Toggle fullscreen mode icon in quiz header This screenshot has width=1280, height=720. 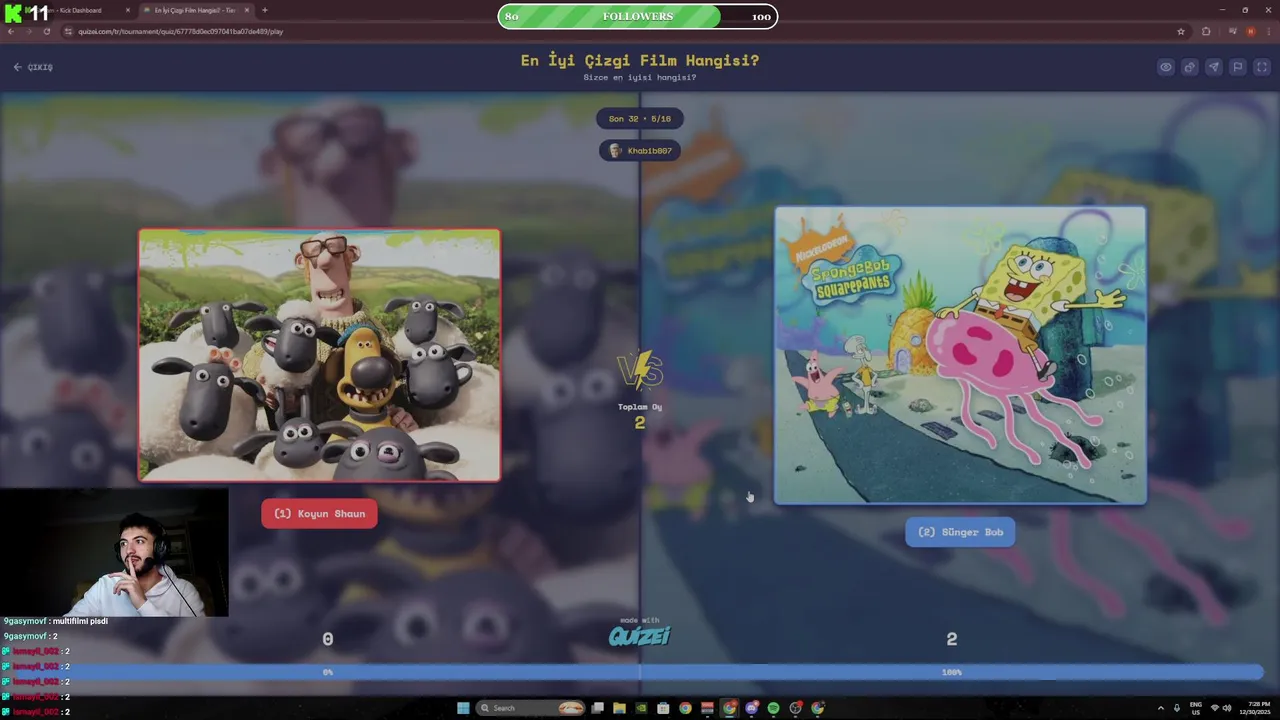pyautogui.click(x=1262, y=67)
